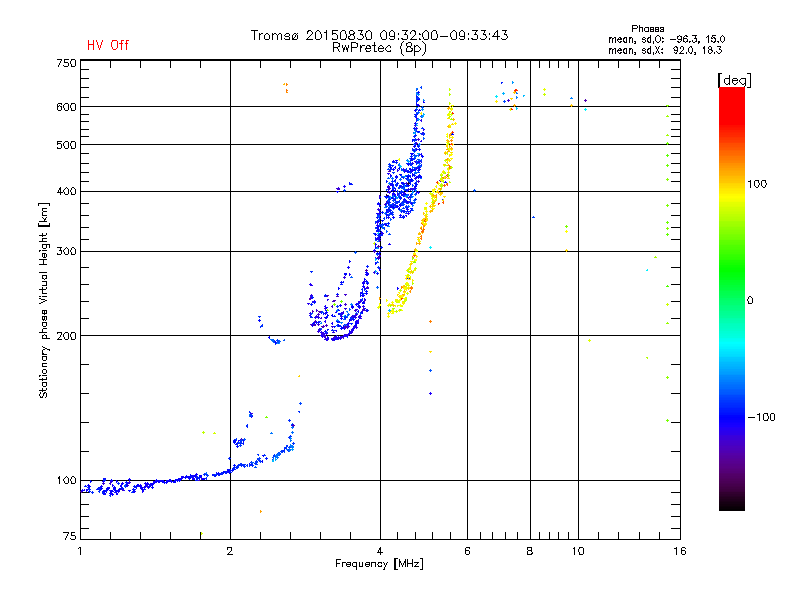Click the x-axis tick label '10'
The height and width of the screenshot is (600, 800).
pyautogui.click(x=578, y=551)
